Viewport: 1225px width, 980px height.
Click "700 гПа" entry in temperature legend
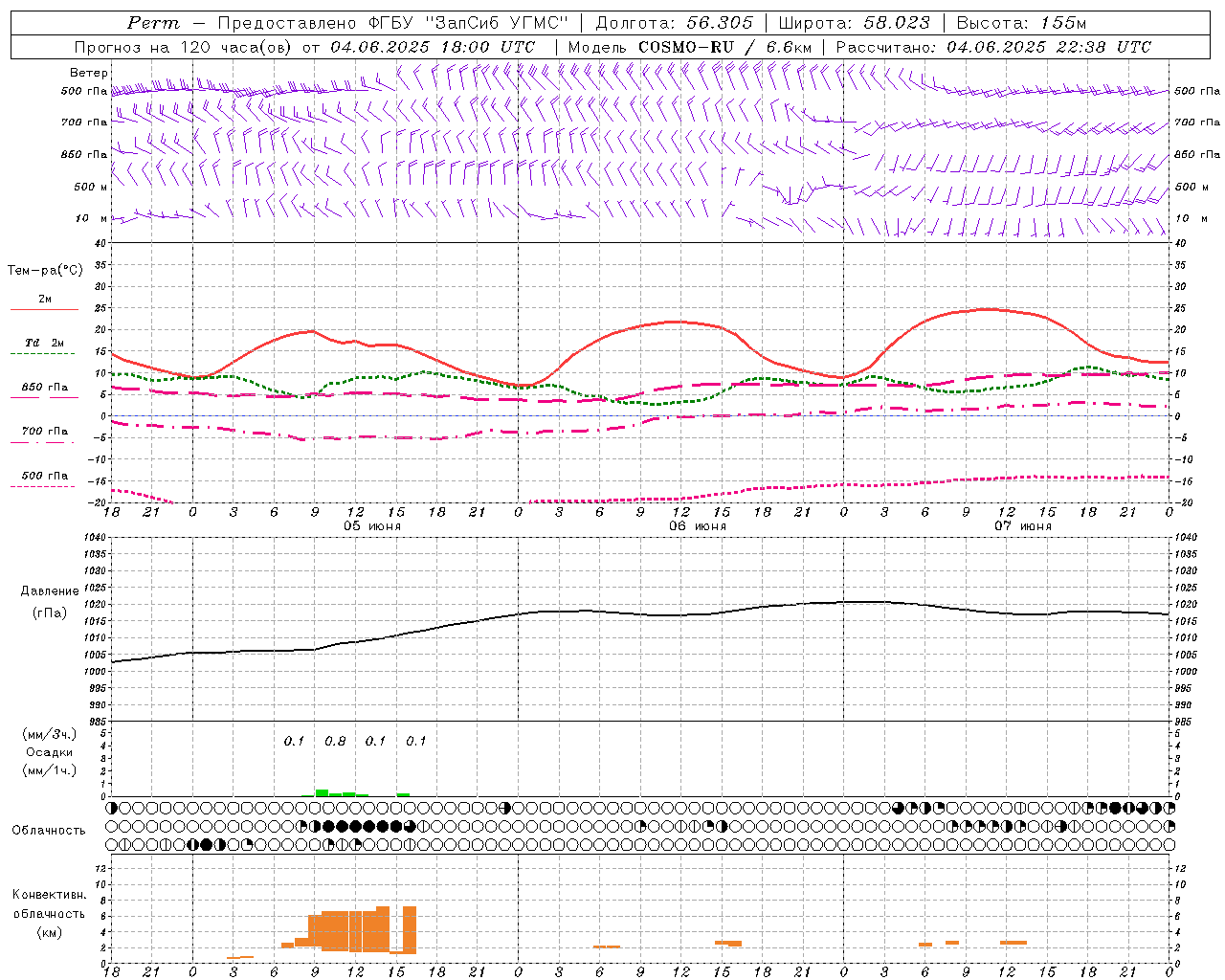(x=44, y=432)
